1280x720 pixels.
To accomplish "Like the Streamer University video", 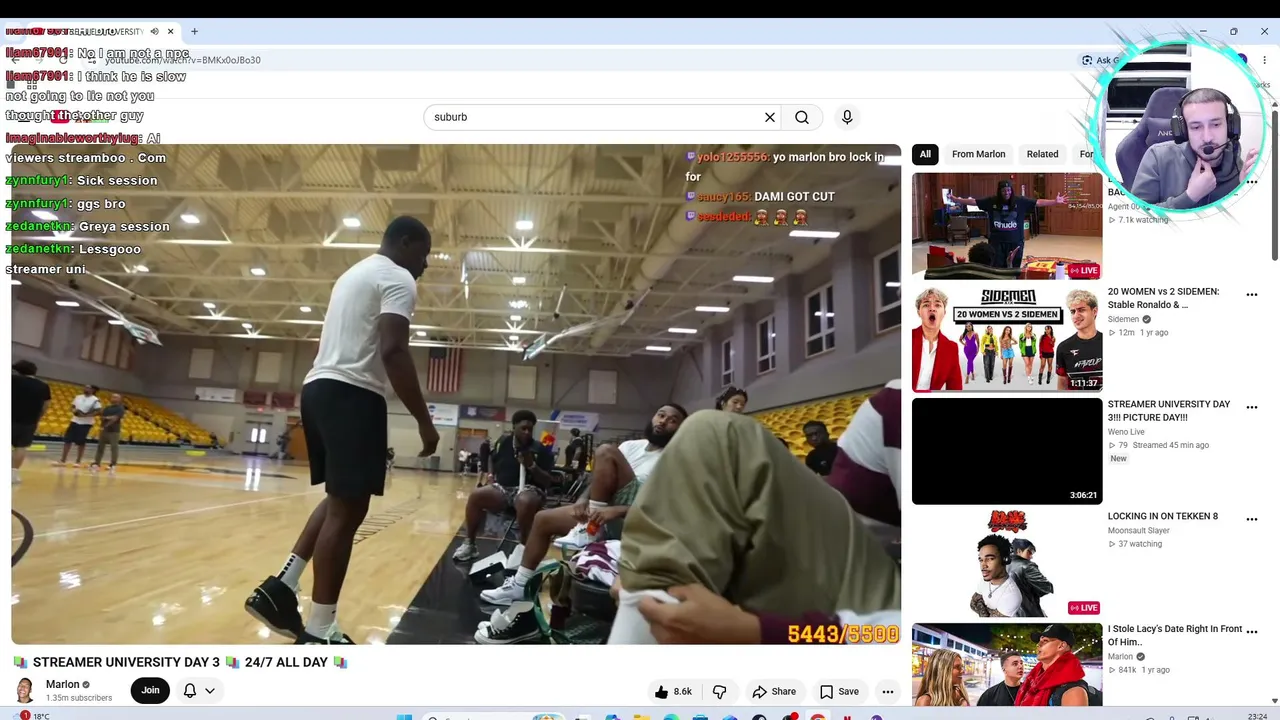I will 673,691.
